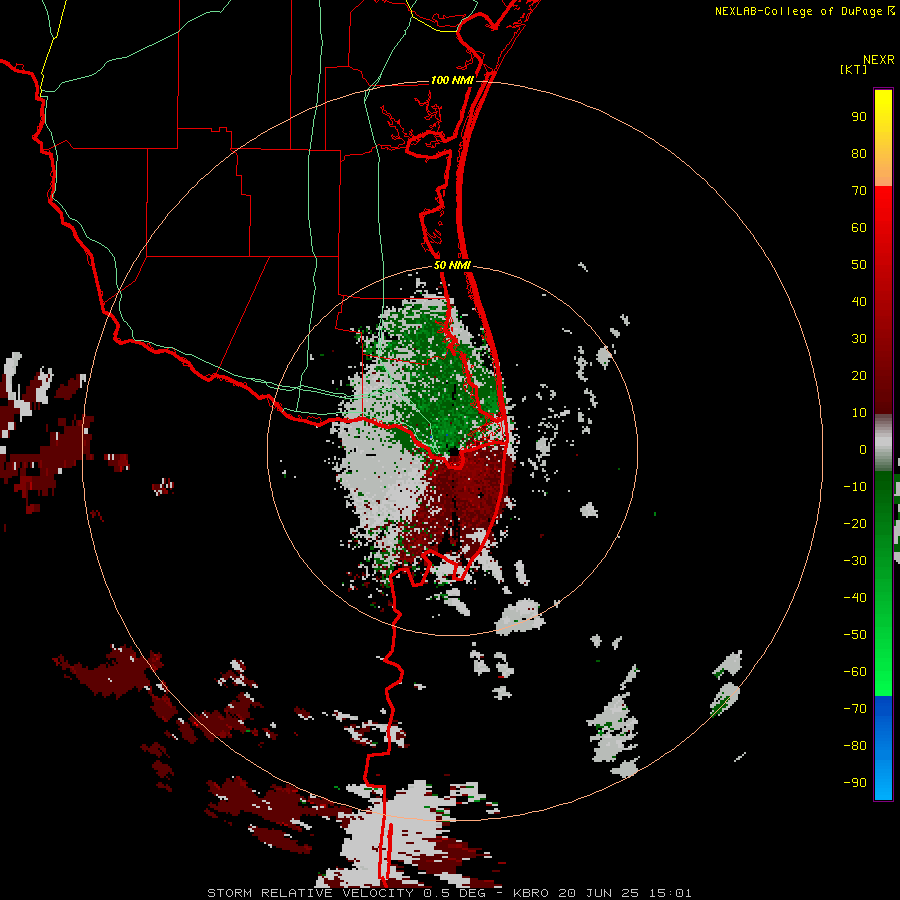This screenshot has height=900, width=900.
Task: Click the 50 NMI range ring label
Action: point(452,265)
